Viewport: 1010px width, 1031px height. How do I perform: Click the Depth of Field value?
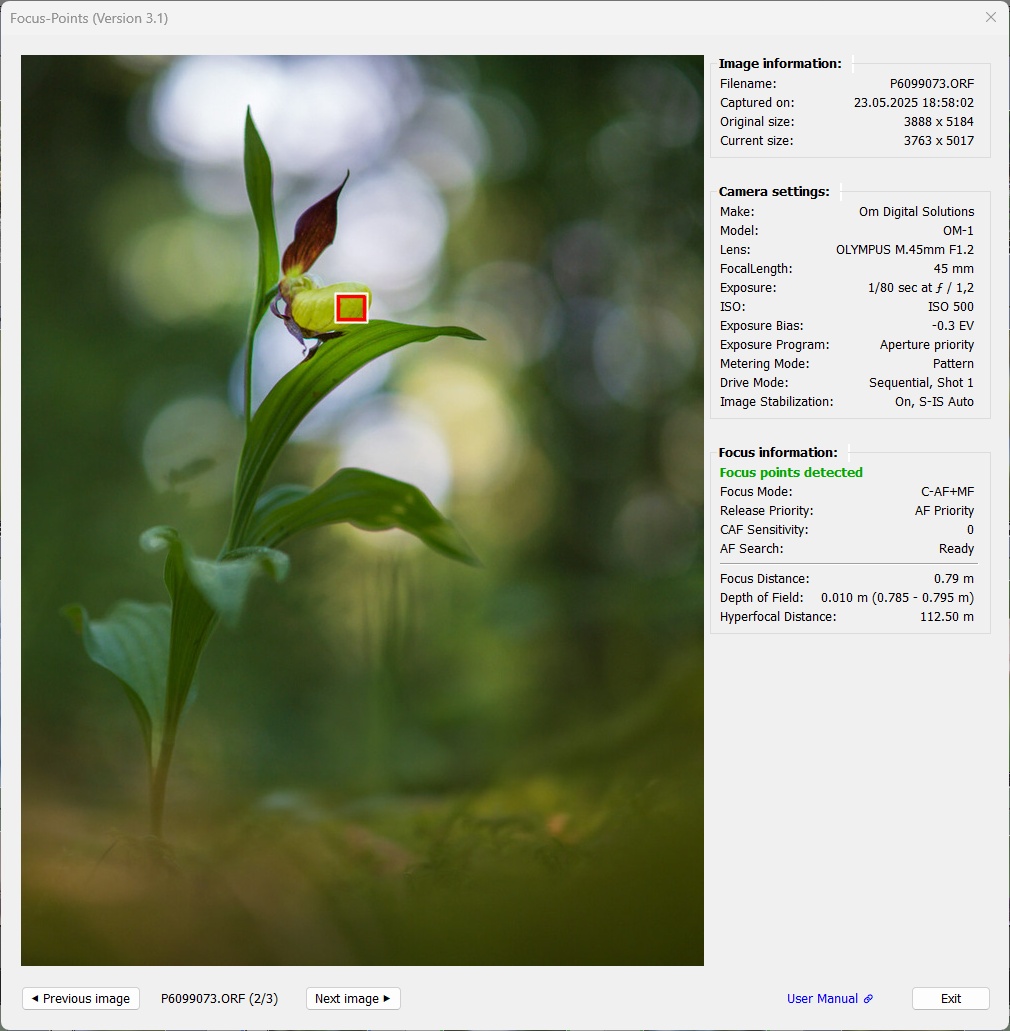point(897,598)
